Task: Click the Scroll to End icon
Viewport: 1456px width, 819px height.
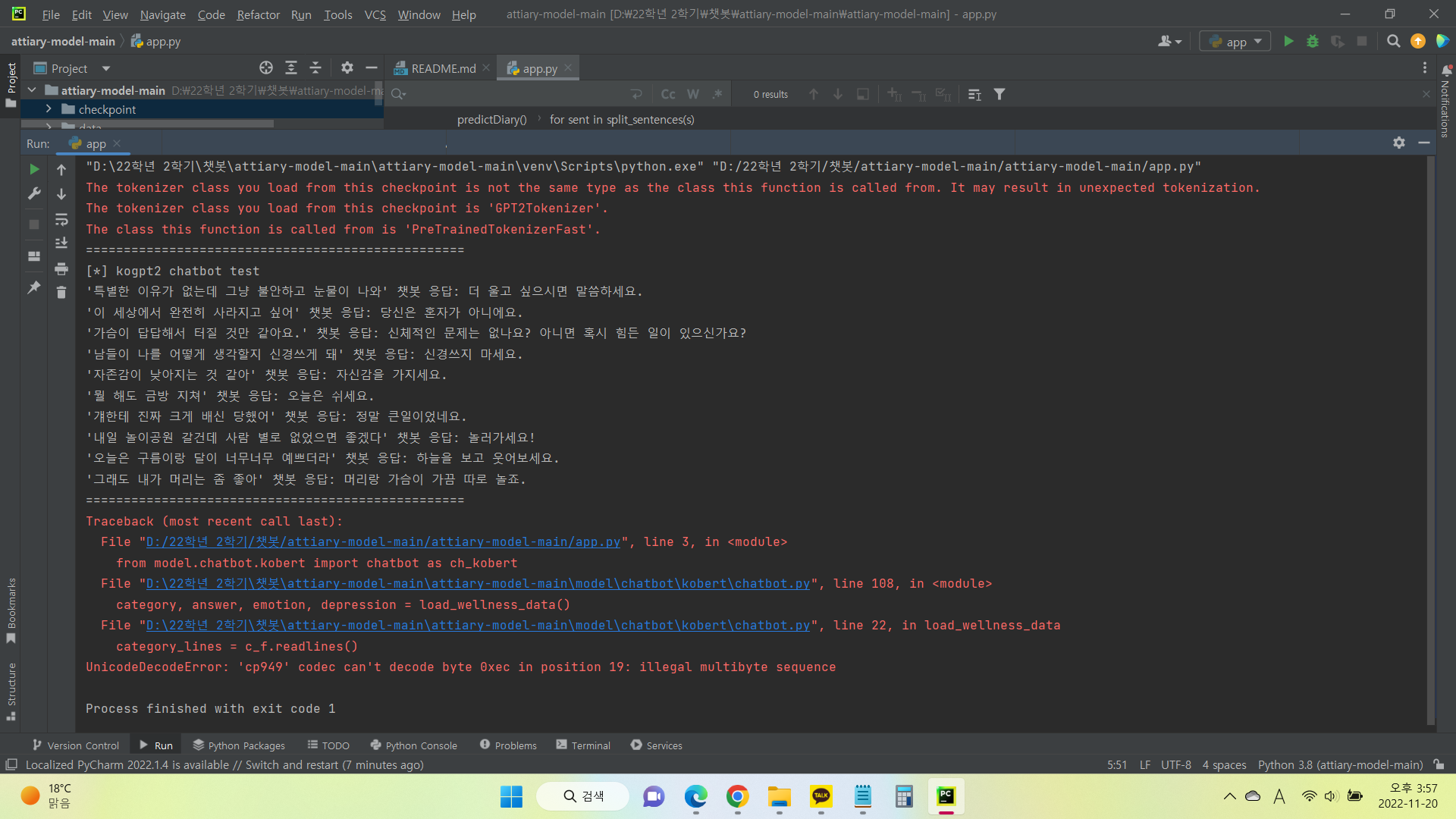Action: 61,243
